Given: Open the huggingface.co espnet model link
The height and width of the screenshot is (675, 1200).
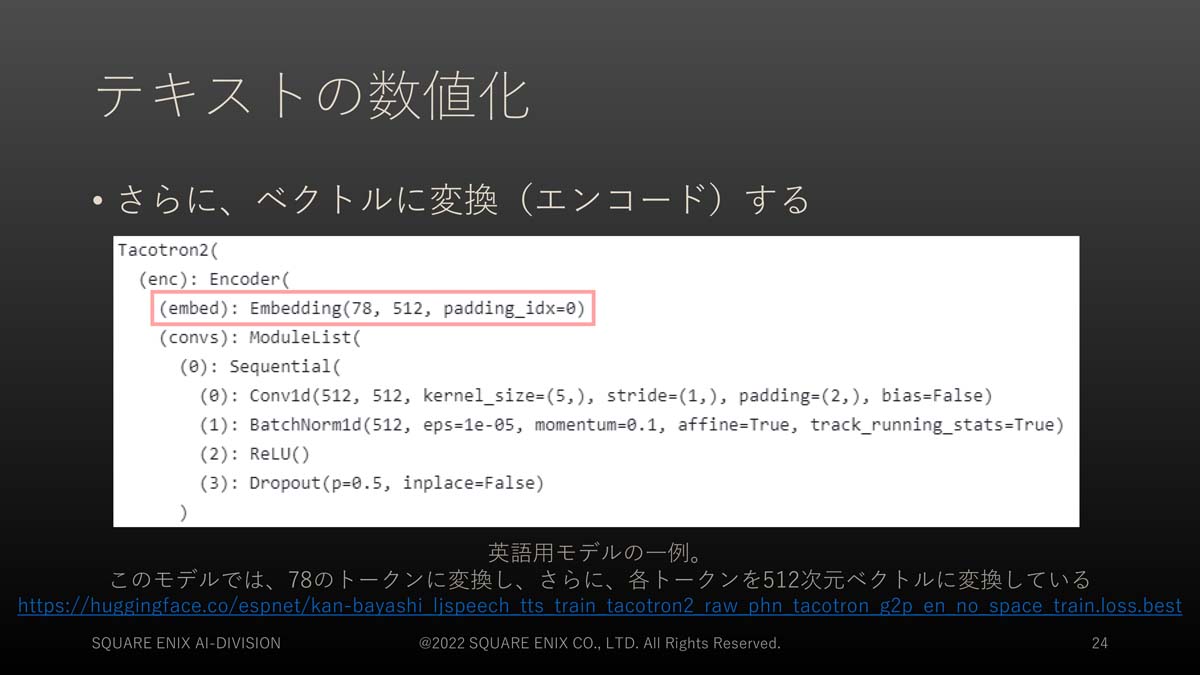Looking at the screenshot, I should (x=600, y=606).
